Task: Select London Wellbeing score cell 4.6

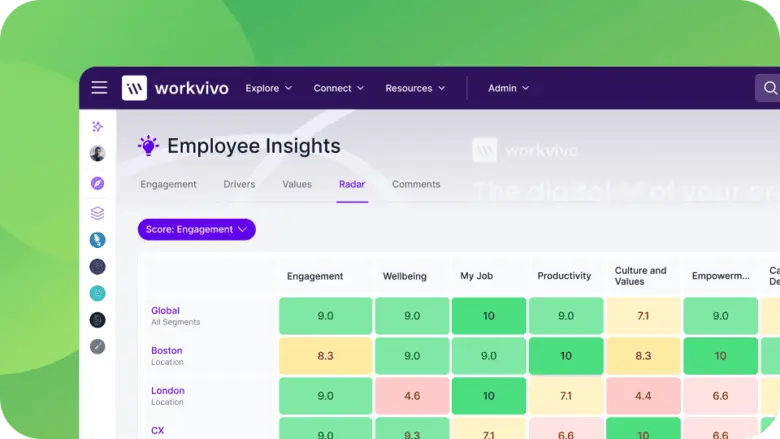Action: [412, 396]
